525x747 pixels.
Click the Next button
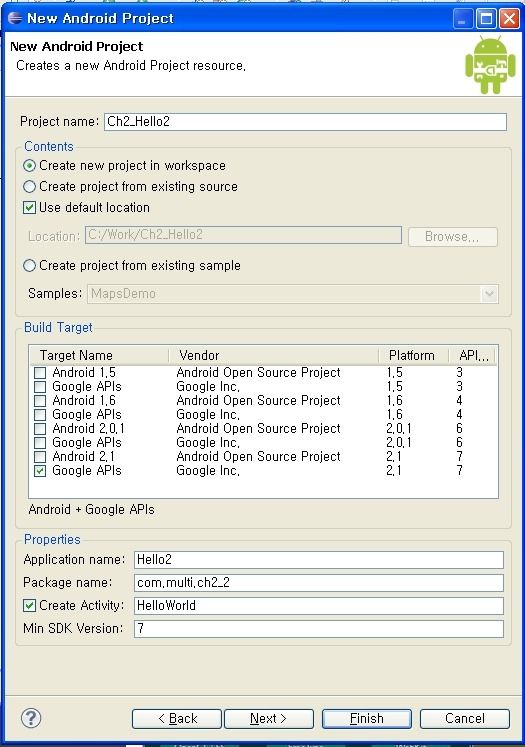click(269, 718)
